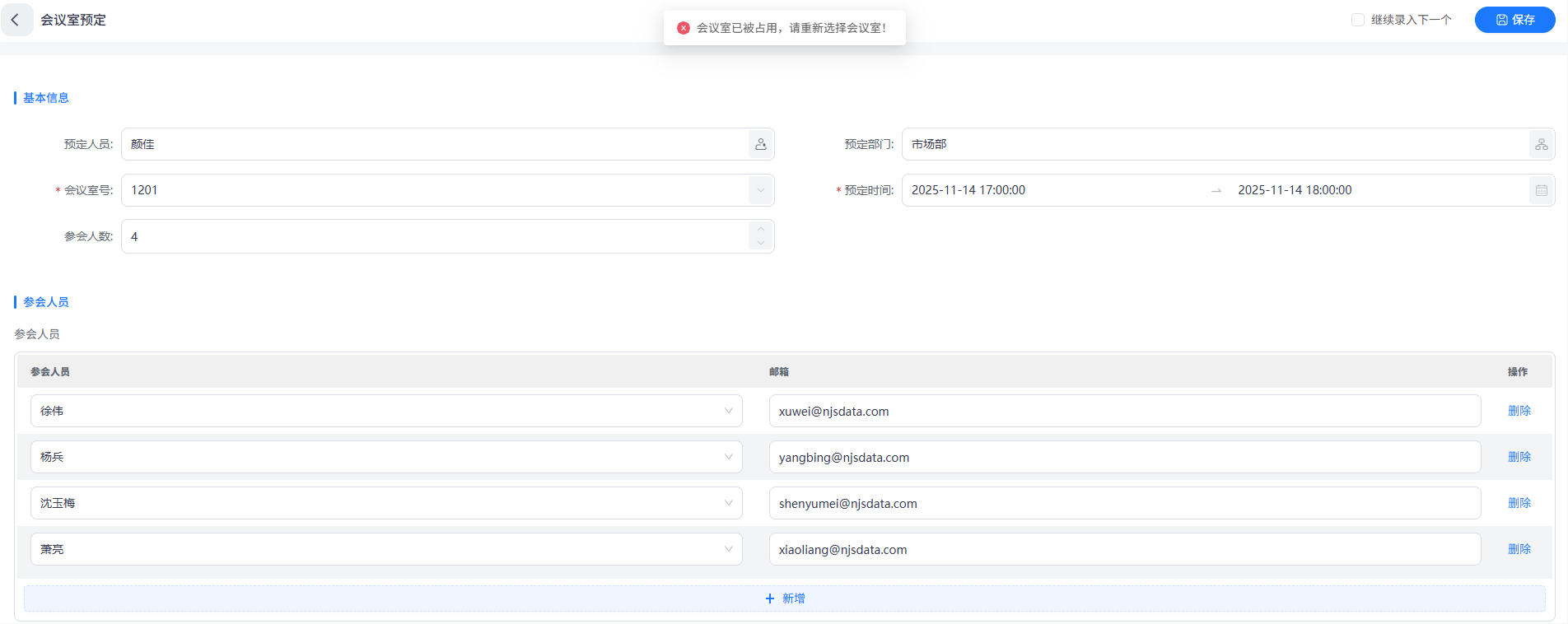Delete the 萧亮 attendee row
The height and width of the screenshot is (624, 1568).
pyautogui.click(x=1519, y=549)
